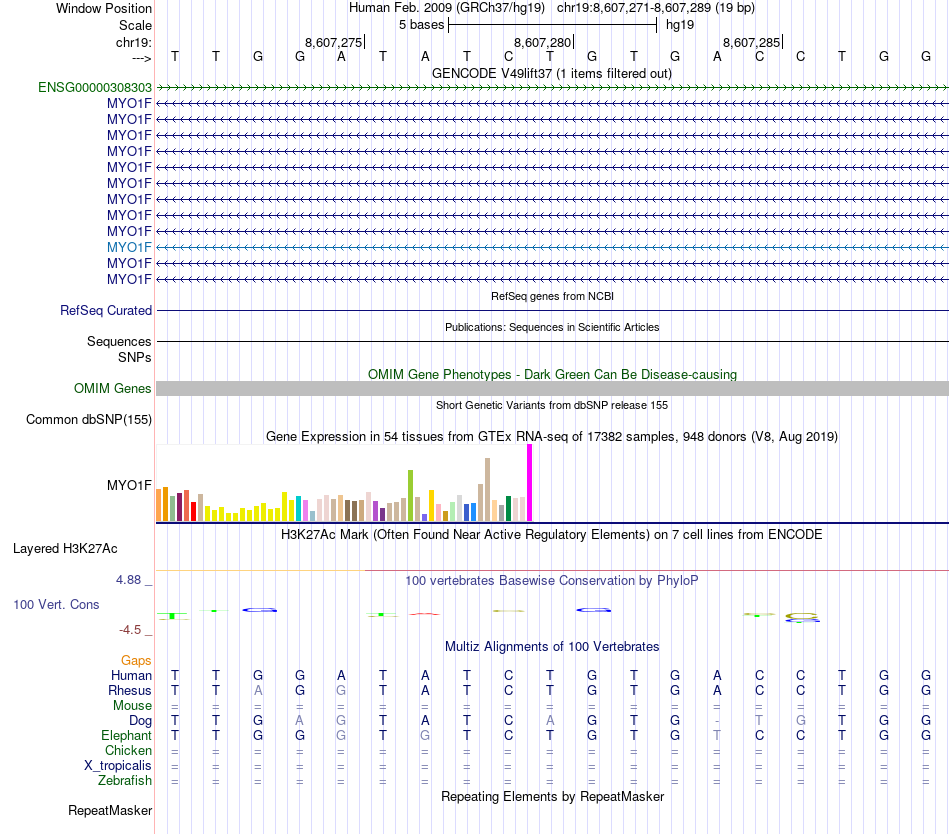Open the H3K27Ac Mark track title
950x834 pixels.
552,534
